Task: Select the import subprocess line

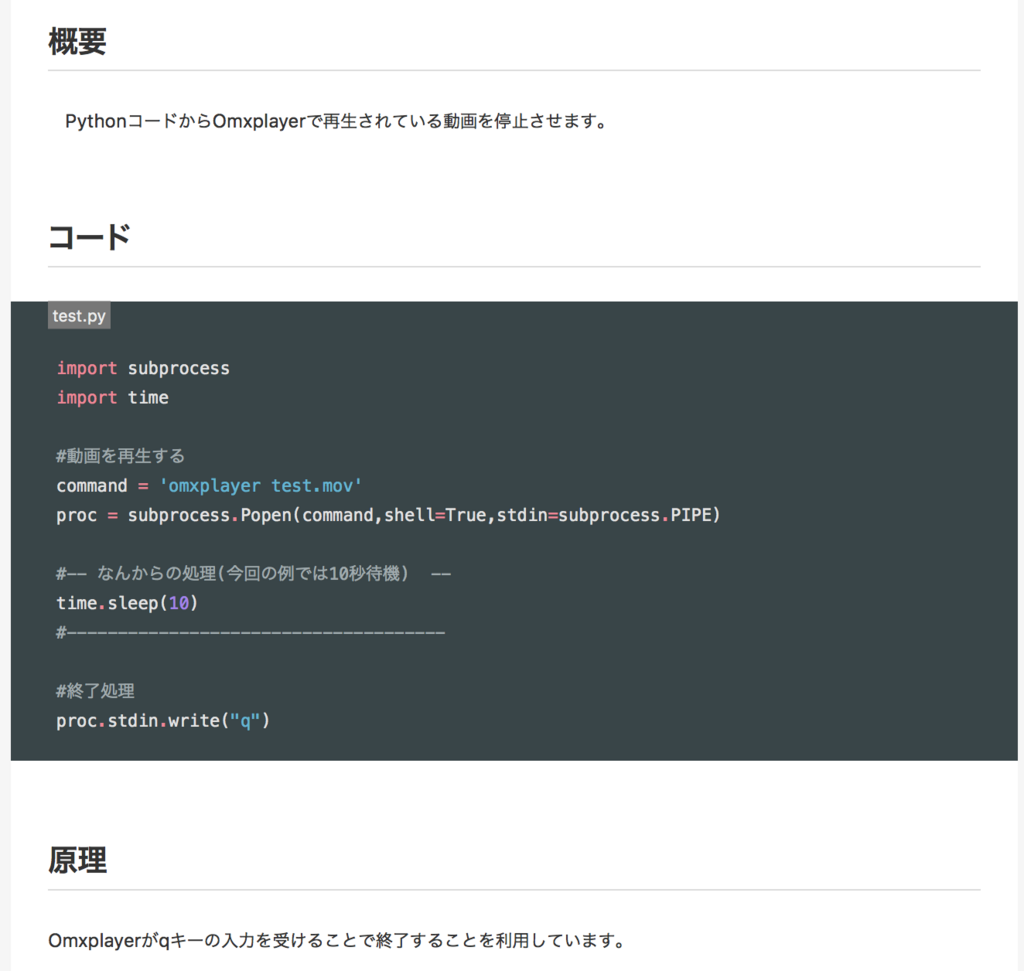Action: (x=142, y=368)
